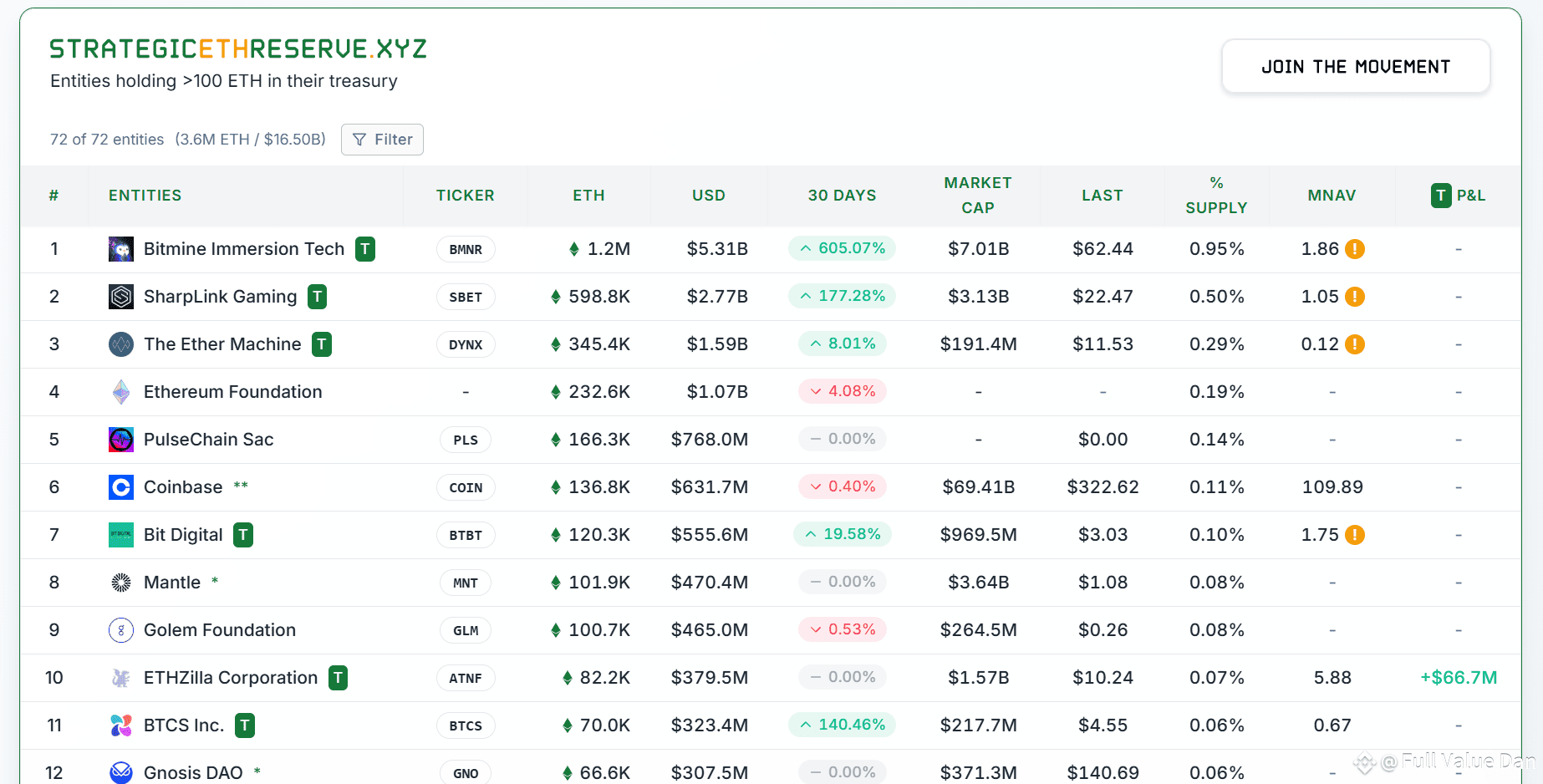Click the ATNF ticker pill

pyautogui.click(x=466, y=678)
